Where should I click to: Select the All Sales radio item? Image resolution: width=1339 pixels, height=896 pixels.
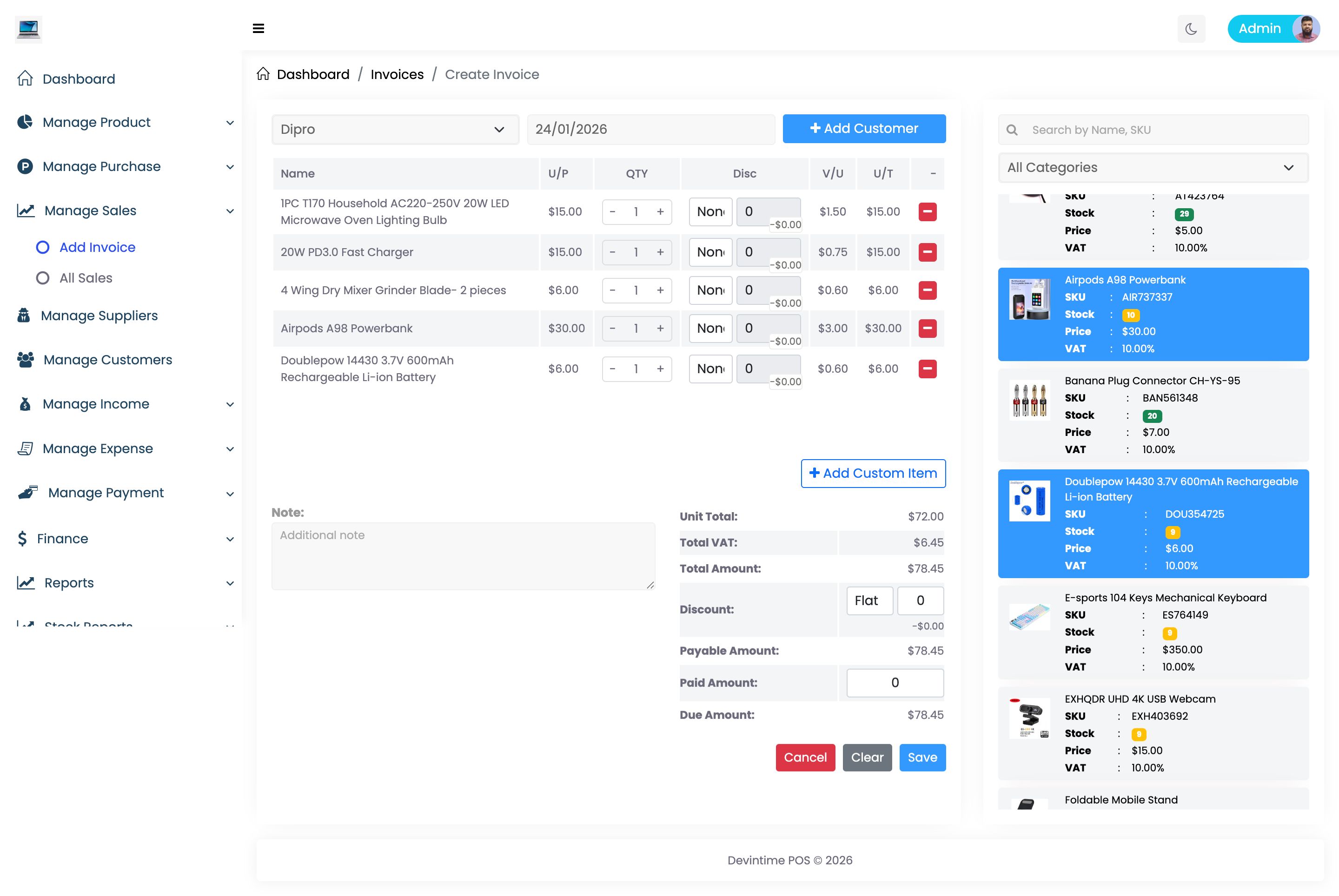tap(43, 278)
